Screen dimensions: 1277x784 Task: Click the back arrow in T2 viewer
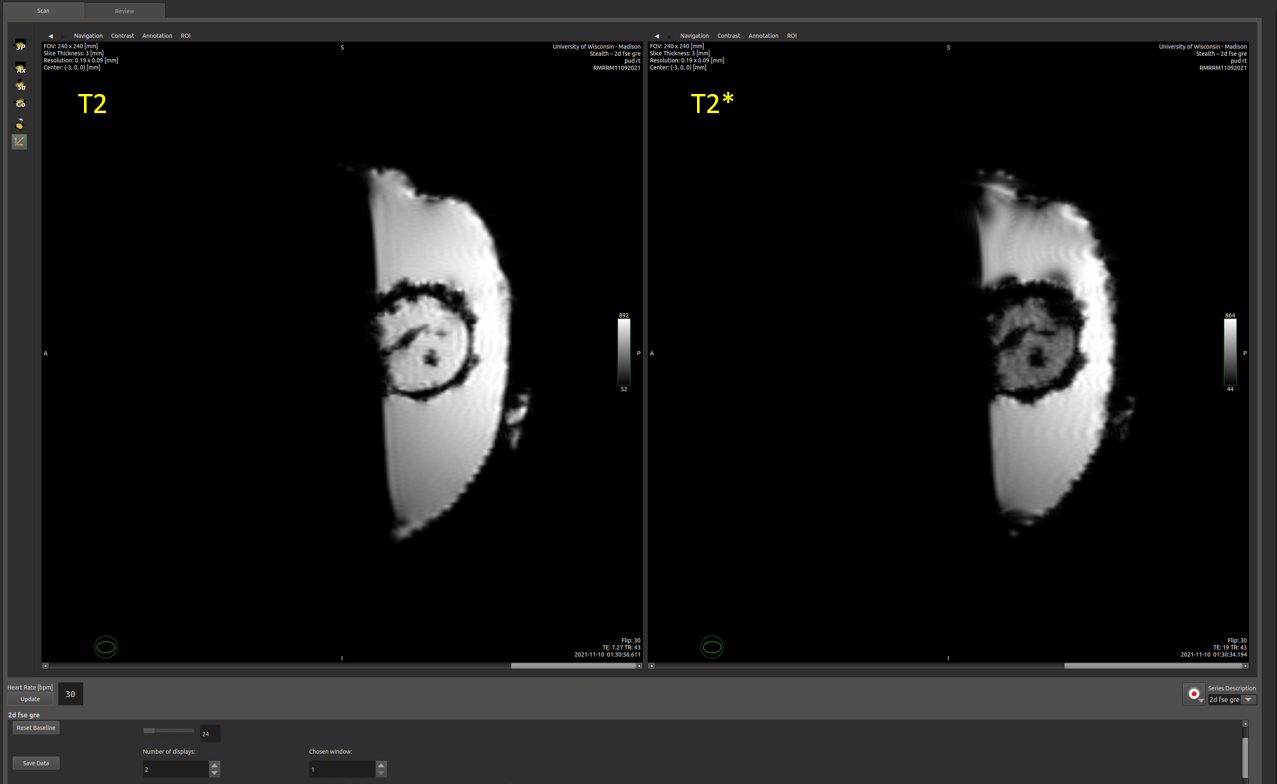point(50,36)
